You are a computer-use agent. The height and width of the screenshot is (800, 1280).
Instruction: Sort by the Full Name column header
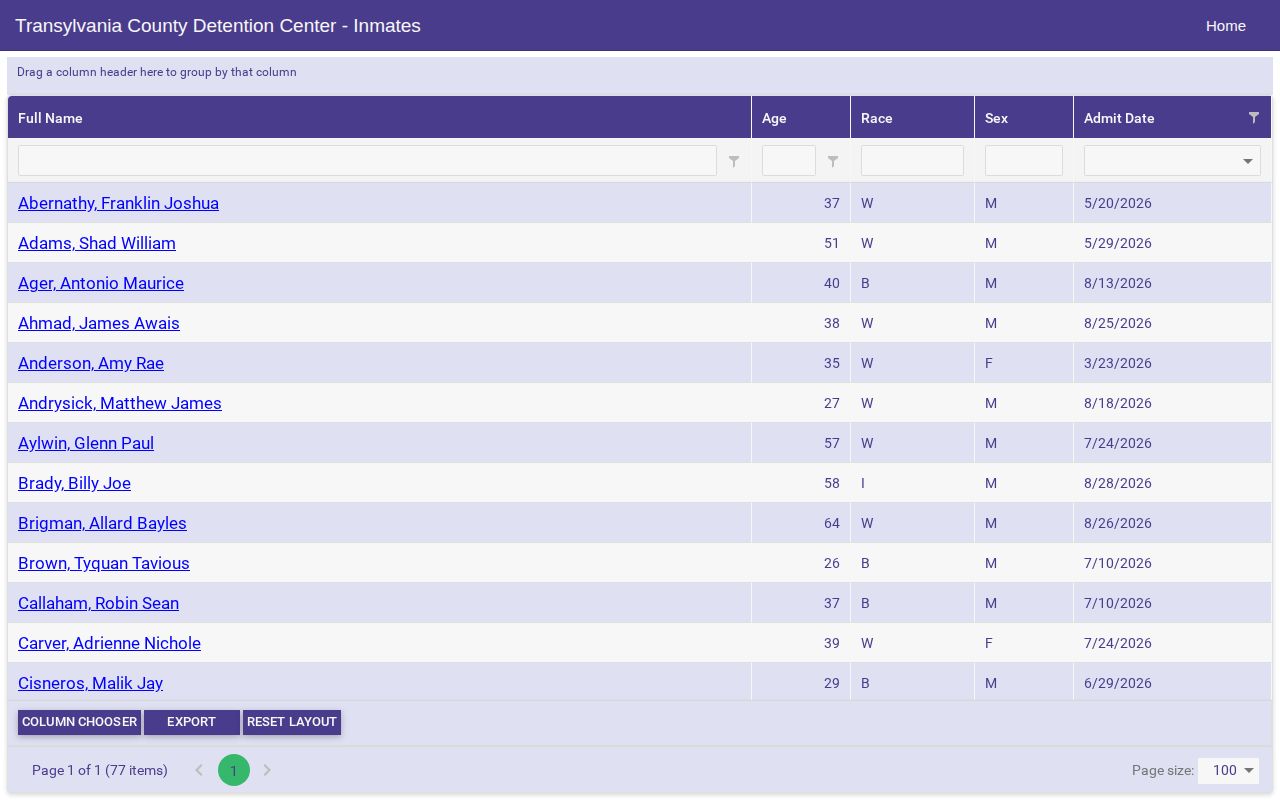[380, 118]
